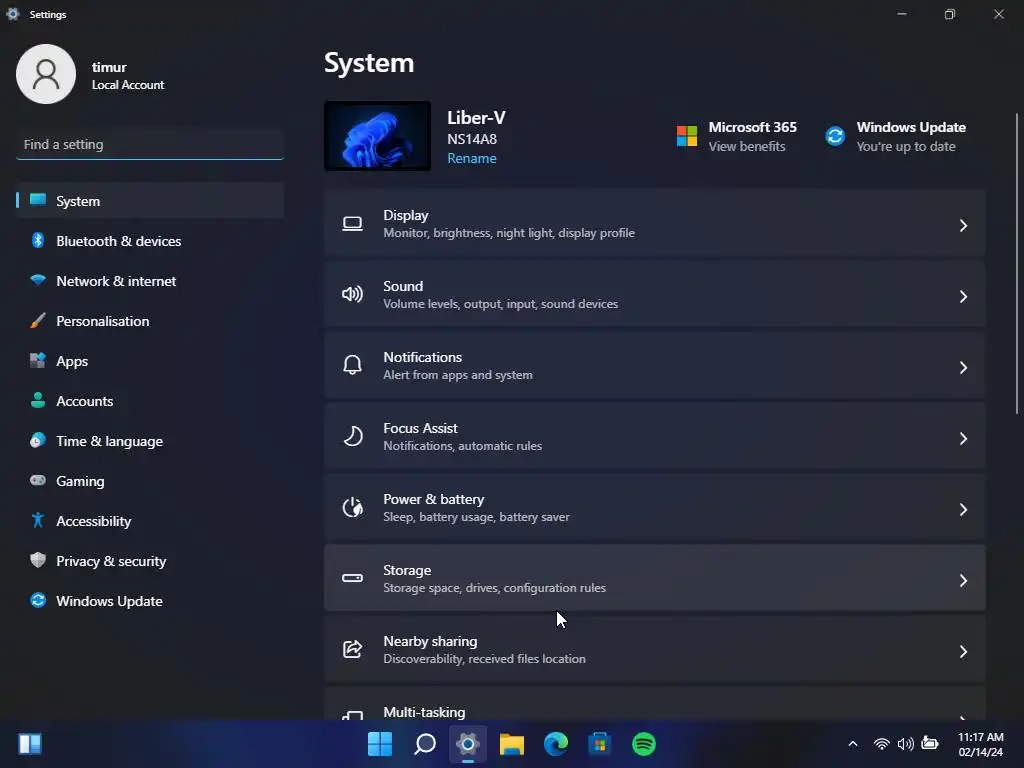This screenshot has height=768, width=1024.
Task: Click "Discoverability, received files location" text
Action: tap(485, 659)
